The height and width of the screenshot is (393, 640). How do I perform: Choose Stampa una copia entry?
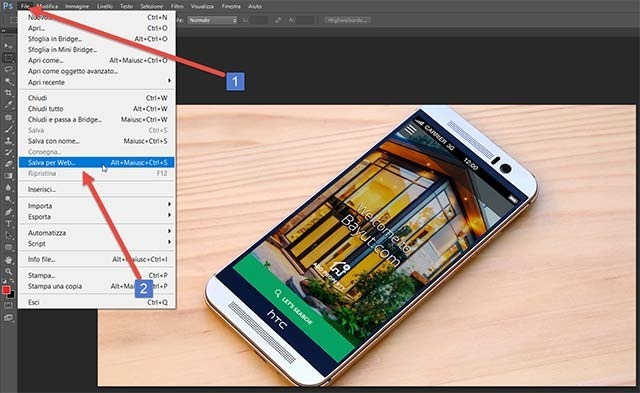point(96,286)
